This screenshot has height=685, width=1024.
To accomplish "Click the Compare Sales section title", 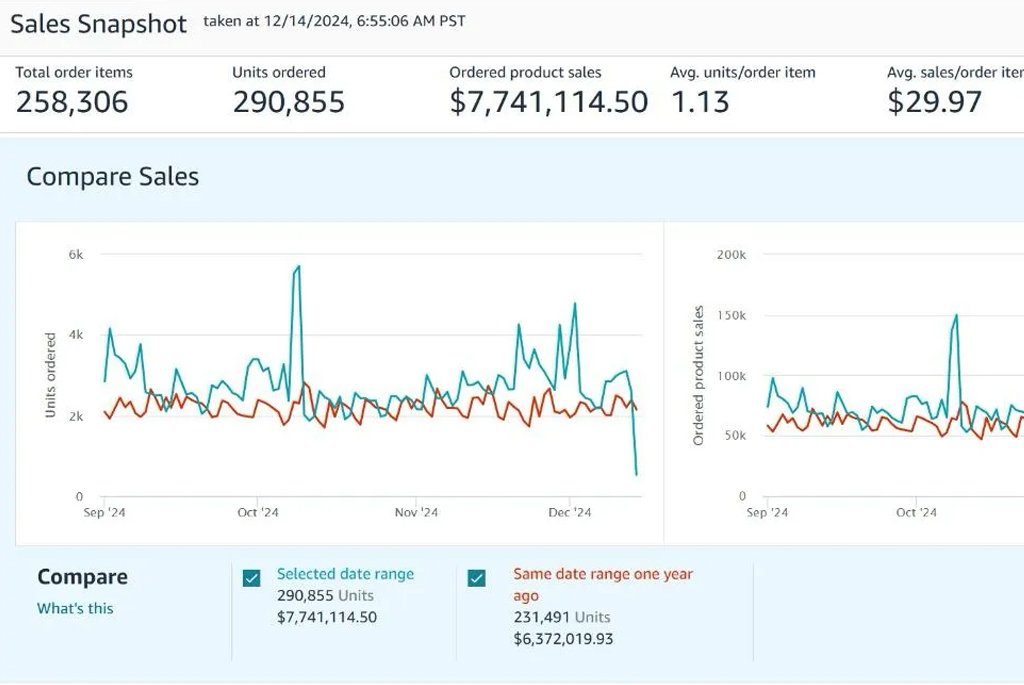I will point(113,177).
